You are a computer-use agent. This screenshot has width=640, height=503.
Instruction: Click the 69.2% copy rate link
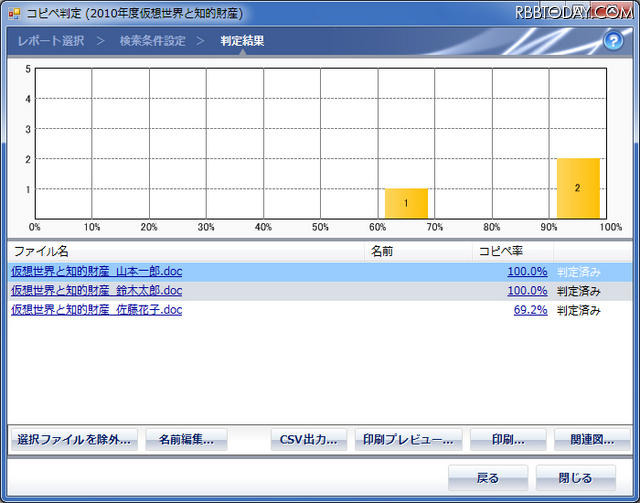coord(531,310)
